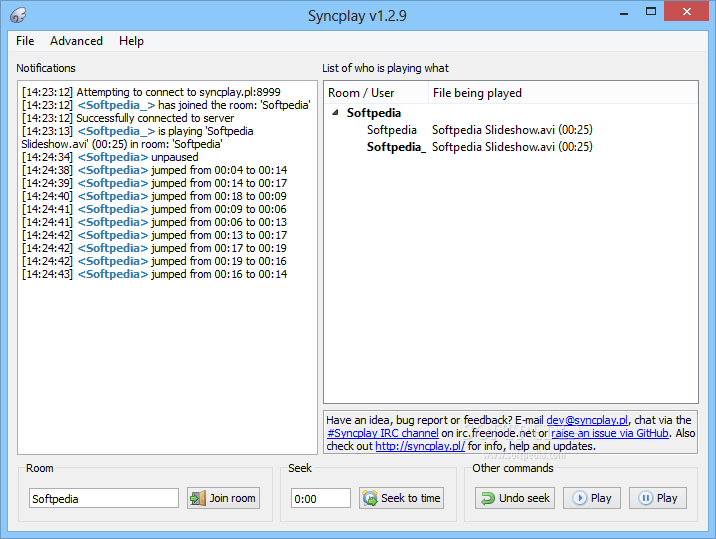
Task: Click 'jumped from 00:16 to 00:14' notification
Action: pyautogui.click(x=154, y=275)
